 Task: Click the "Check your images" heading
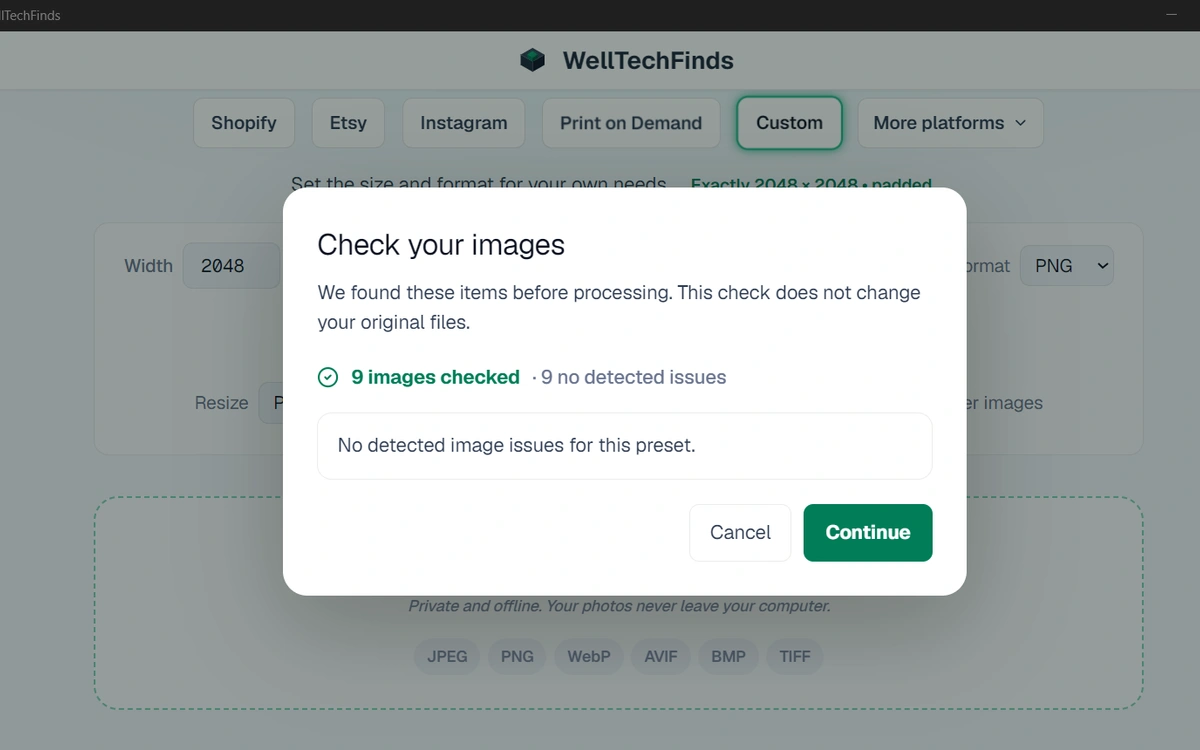tap(441, 245)
